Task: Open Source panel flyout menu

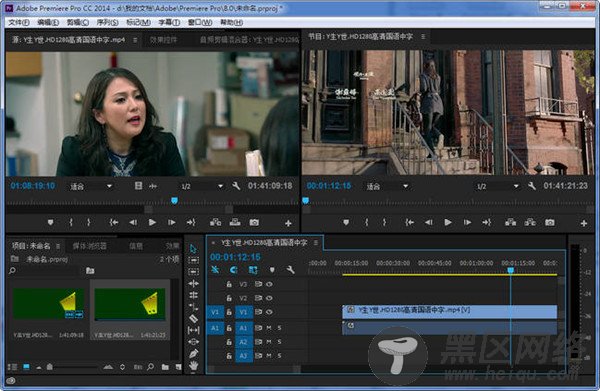Action: tap(135, 40)
